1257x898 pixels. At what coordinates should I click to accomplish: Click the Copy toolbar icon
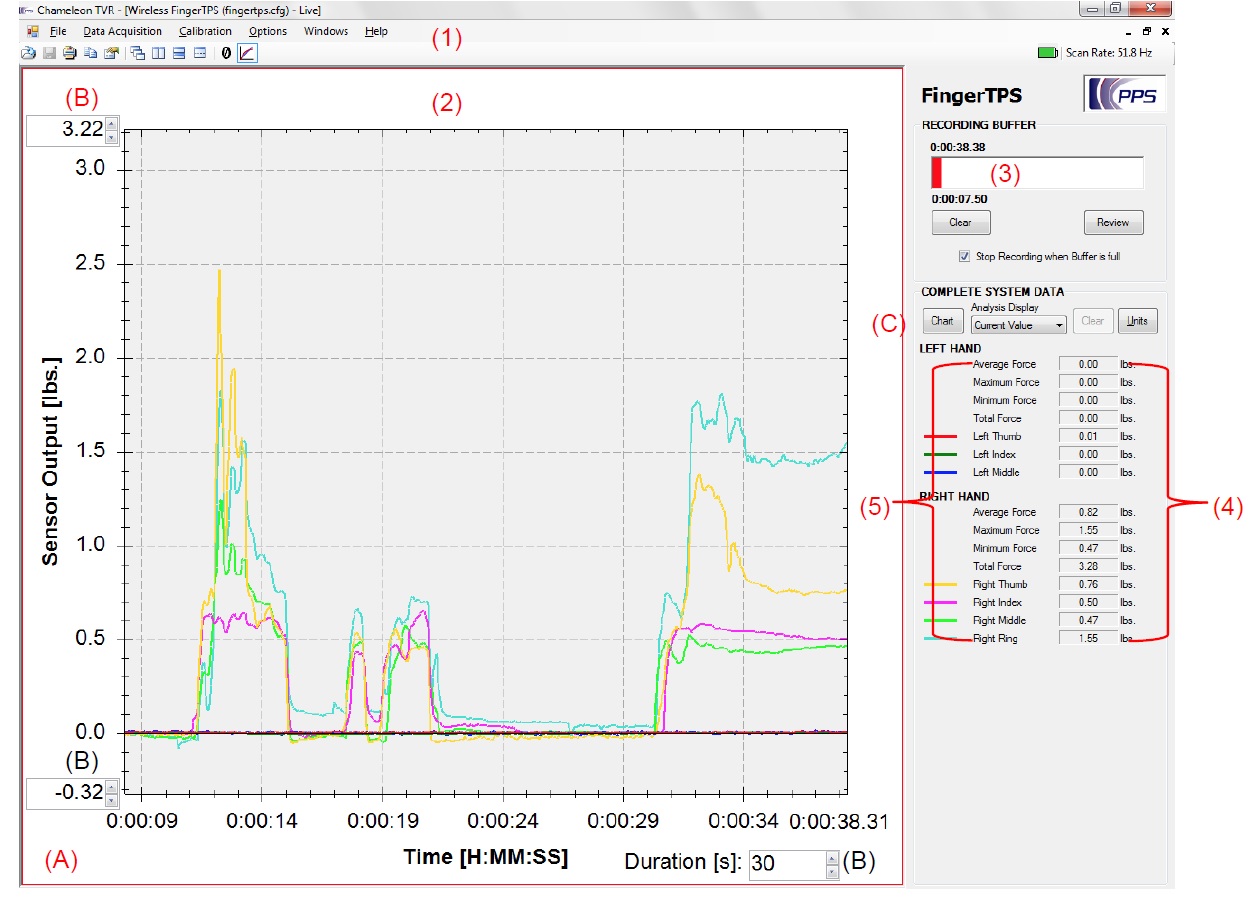pyautogui.click(x=89, y=53)
